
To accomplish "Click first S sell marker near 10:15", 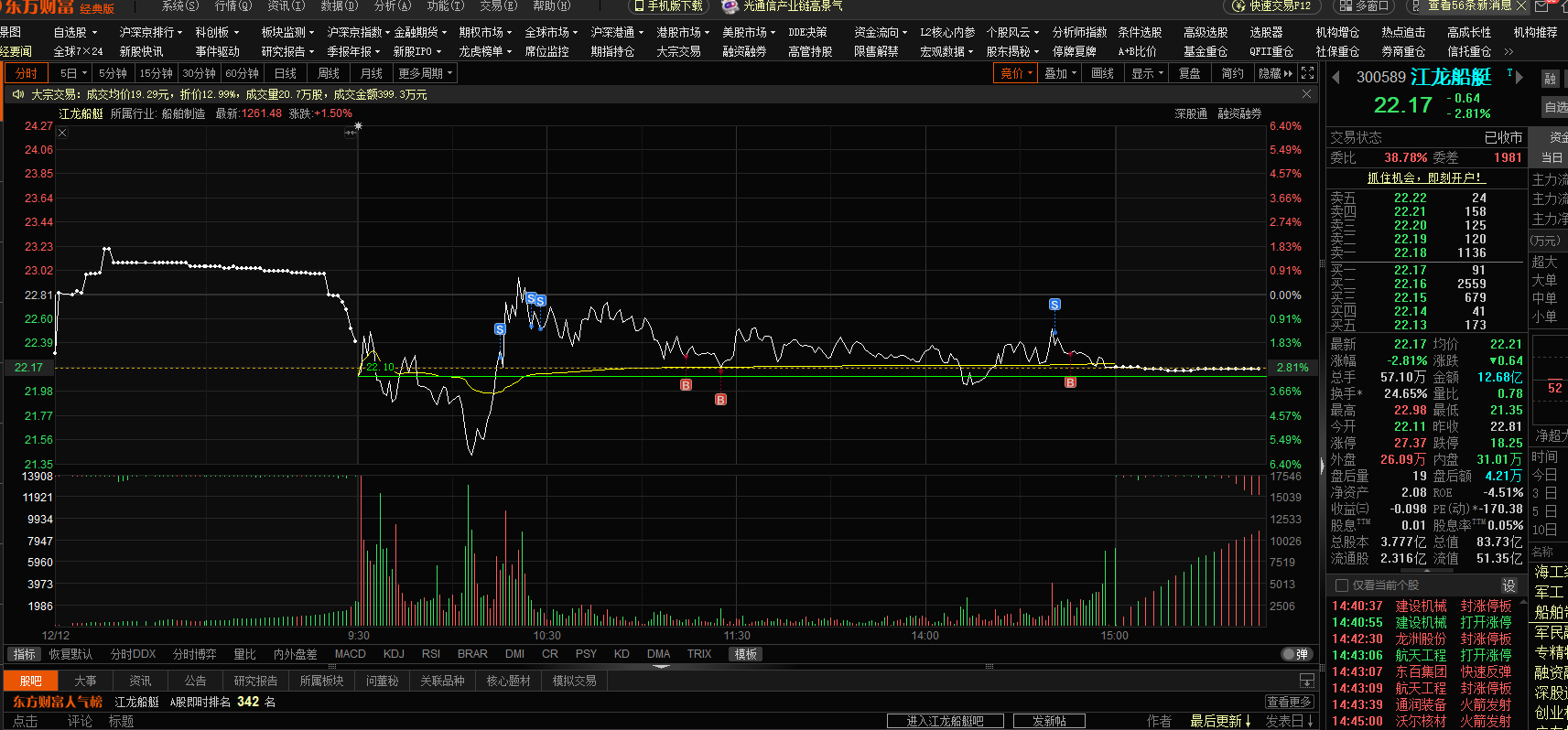I will [x=500, y=329].
